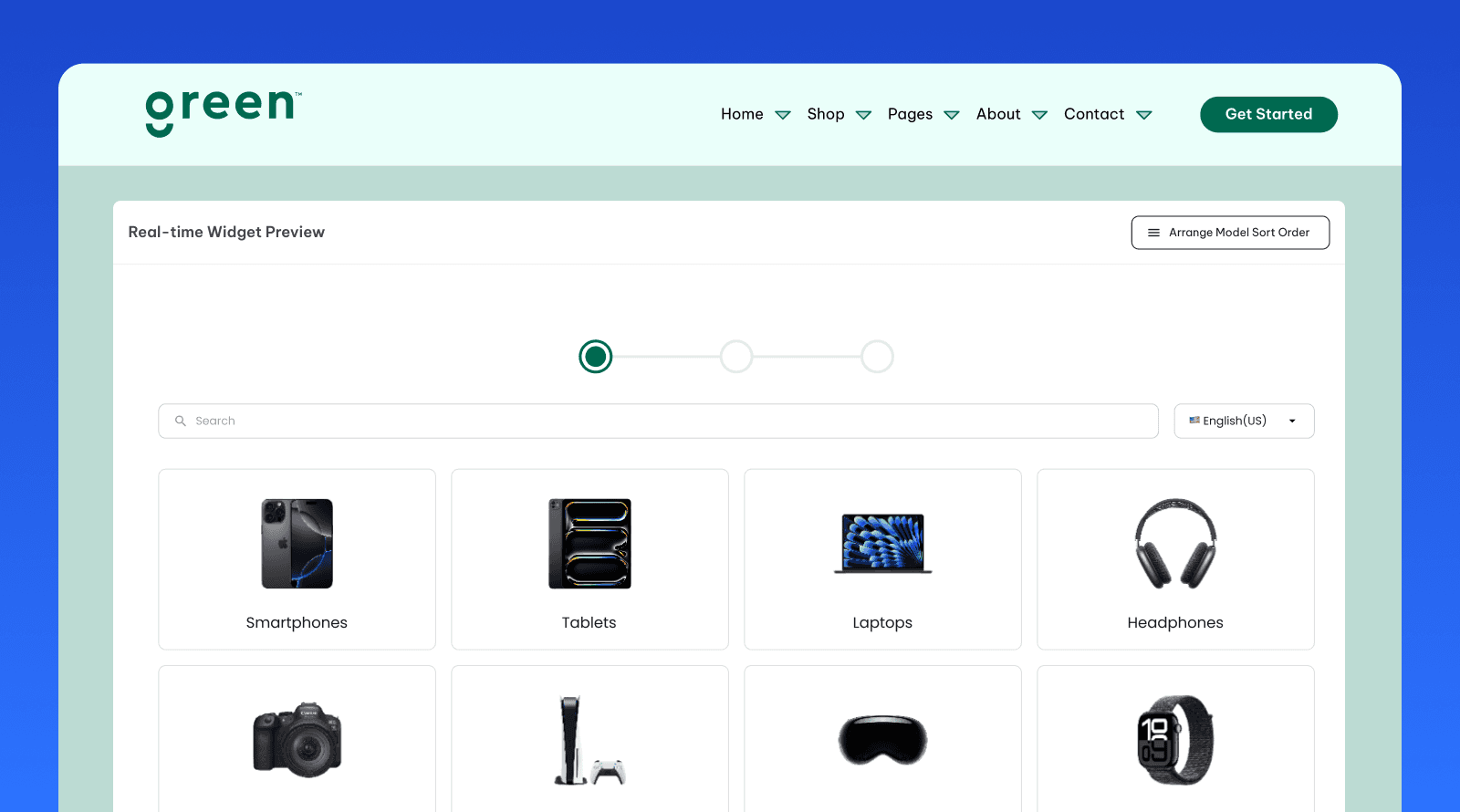The image size is (1460, 812).
Task: Select the Headphones category image
Action: 1175,544
